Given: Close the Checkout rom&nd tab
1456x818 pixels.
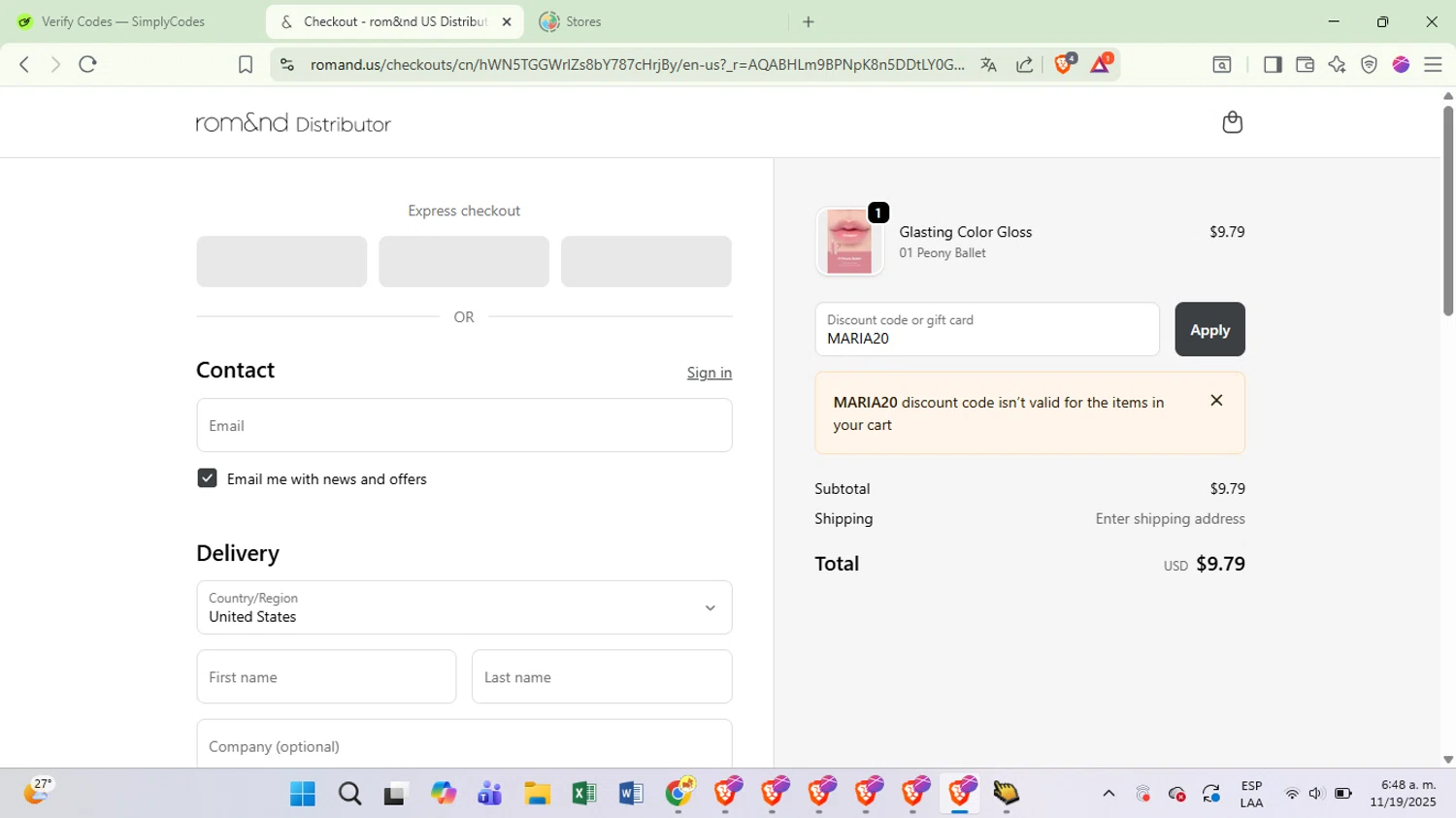Looking at the screenshot, I should click(x=506, y=21).
